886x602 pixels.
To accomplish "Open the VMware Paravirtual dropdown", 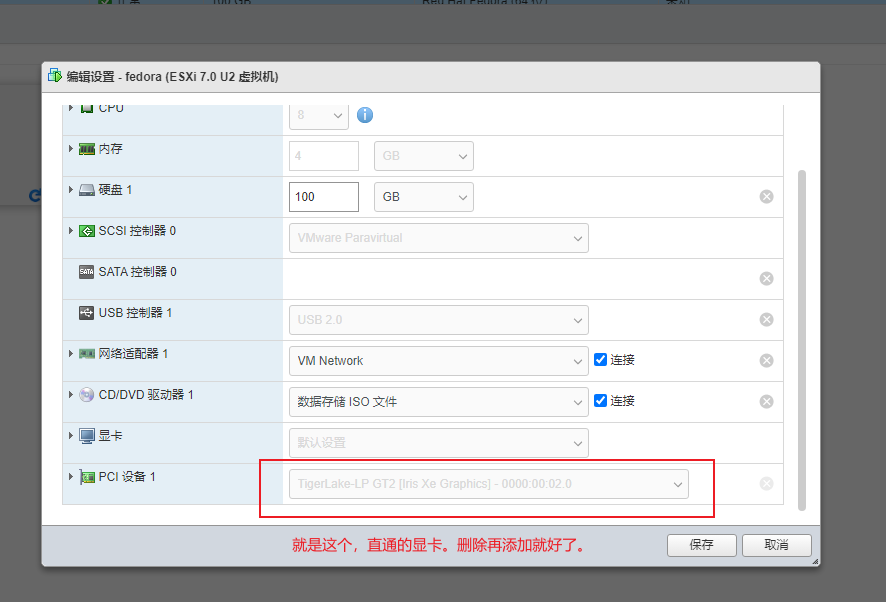I will click(438, 238).
